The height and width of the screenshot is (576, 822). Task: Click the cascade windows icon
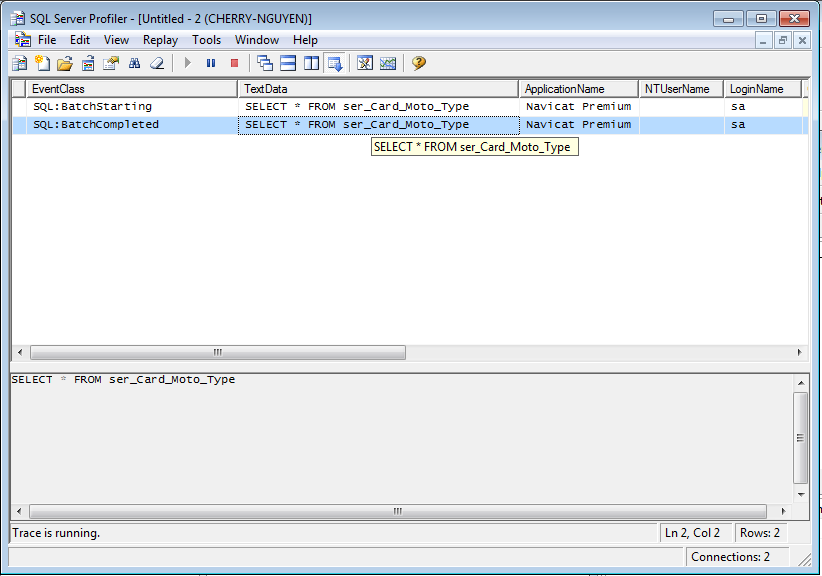[x=264, y=63]
